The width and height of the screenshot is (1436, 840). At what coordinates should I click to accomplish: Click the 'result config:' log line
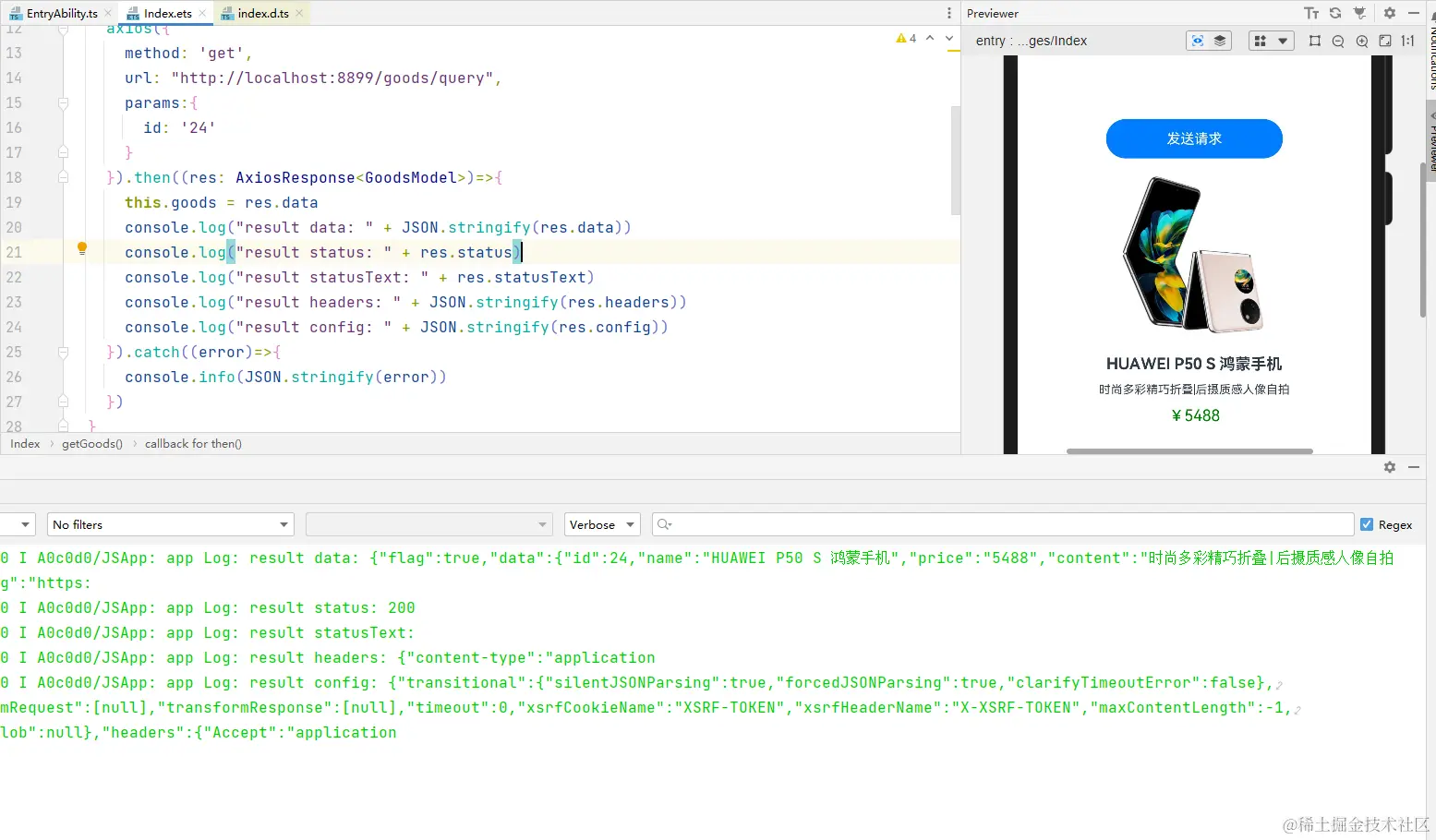click(637, 683)
